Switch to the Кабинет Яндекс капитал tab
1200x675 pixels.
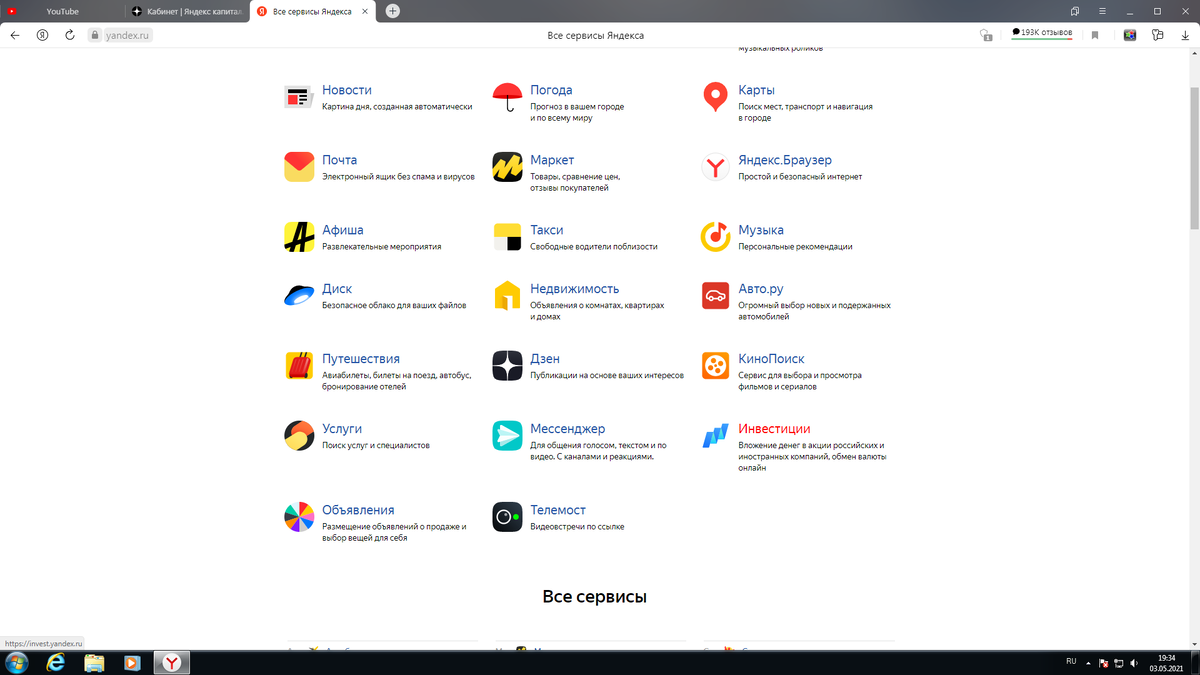pos(187,11)
